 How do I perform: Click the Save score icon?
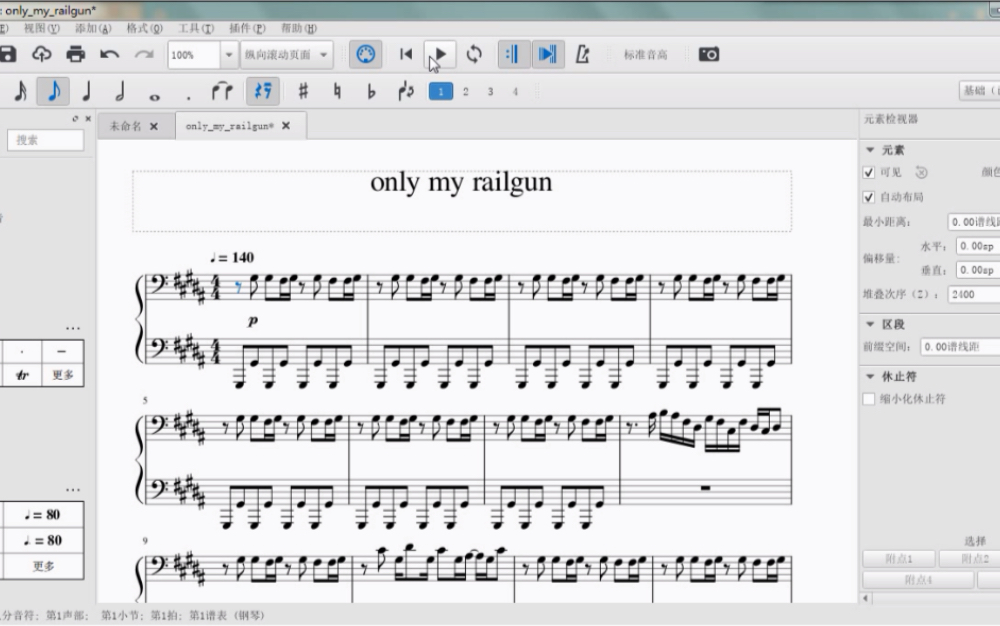coord(8,54)
